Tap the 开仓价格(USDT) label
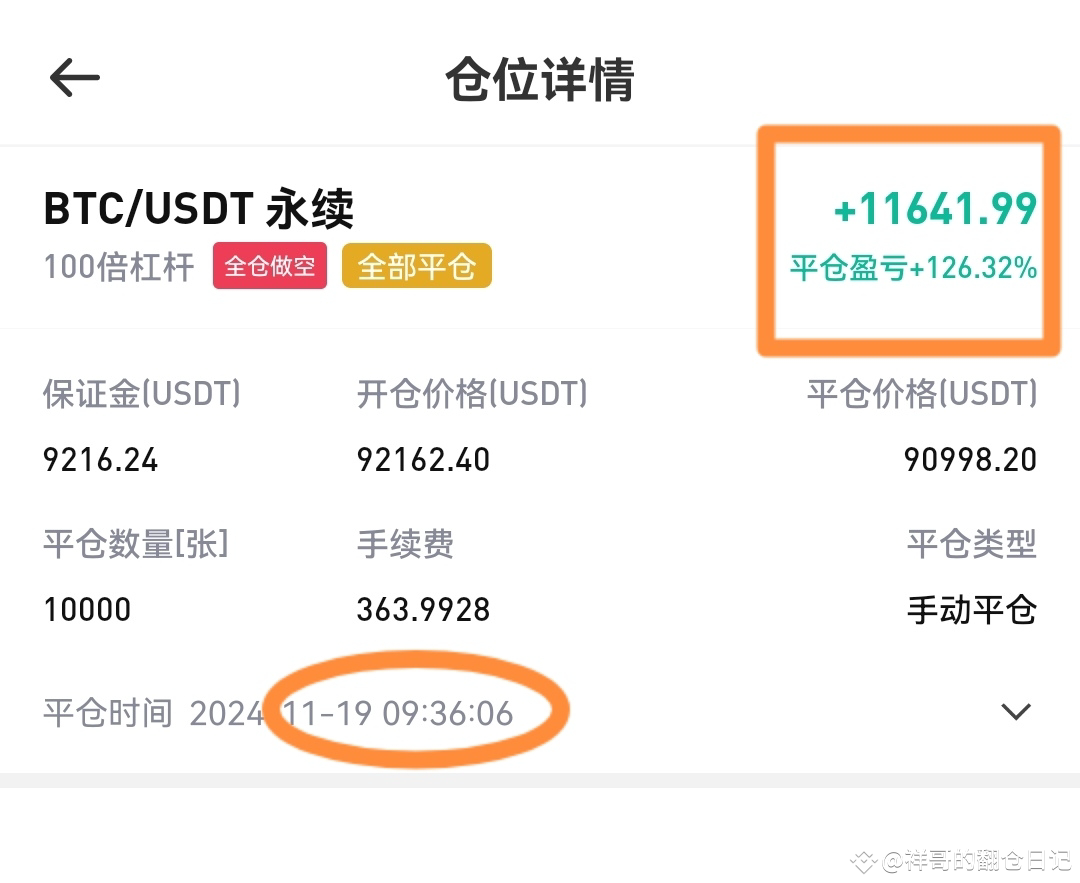1080x883 pixels. coord(472,394)
